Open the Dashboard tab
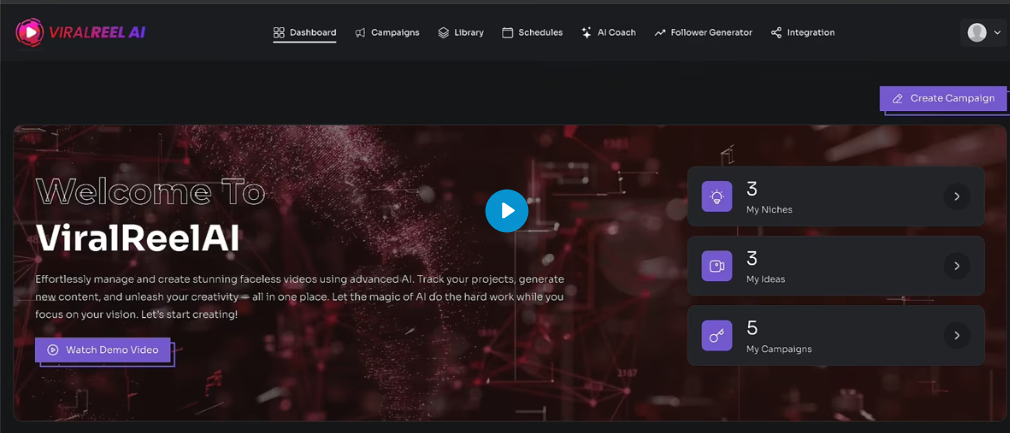1010x433 pixels. (305, 32)
